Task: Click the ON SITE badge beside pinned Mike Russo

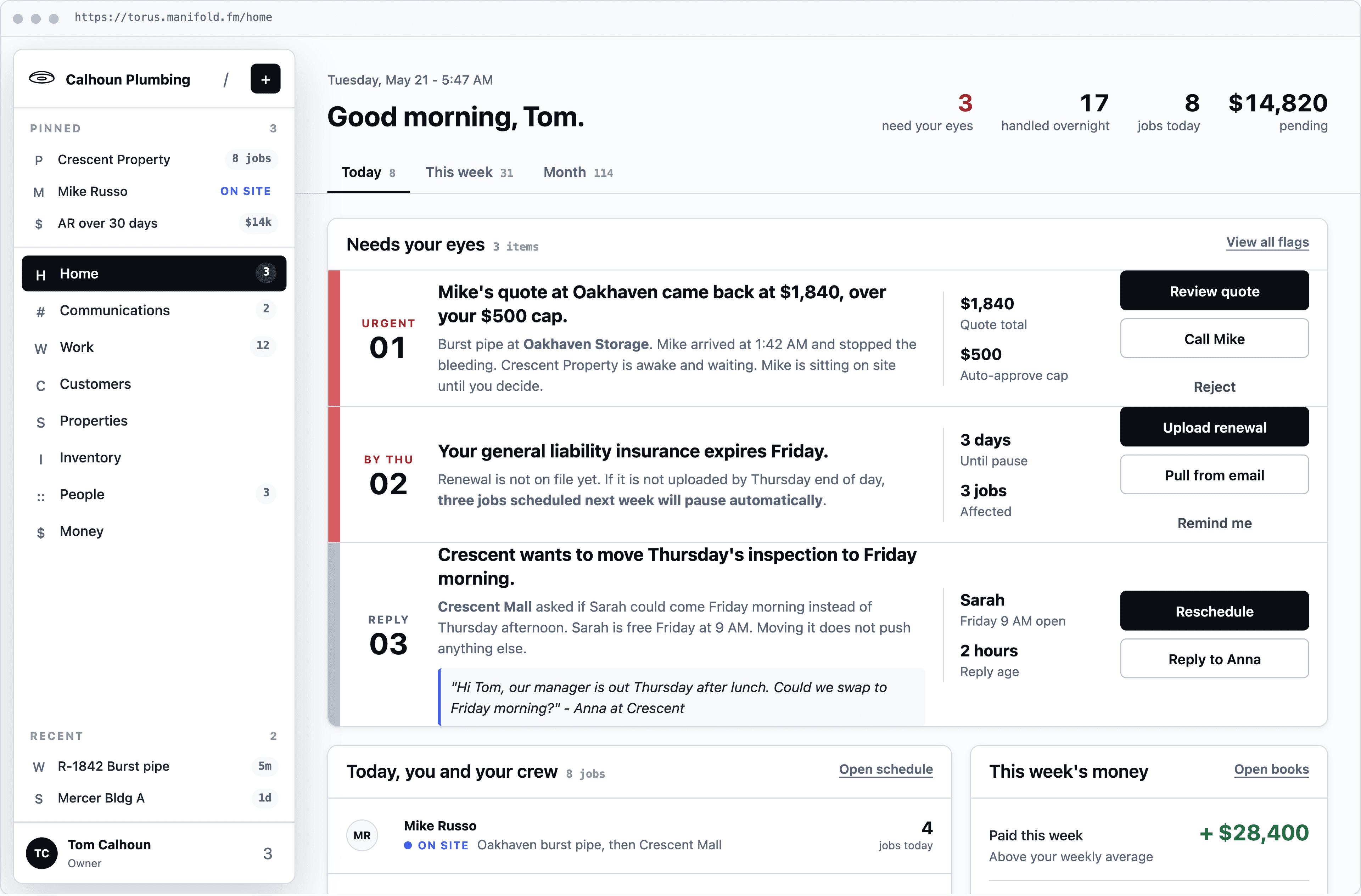Action: pyautogui.click(x=245, y=191)
